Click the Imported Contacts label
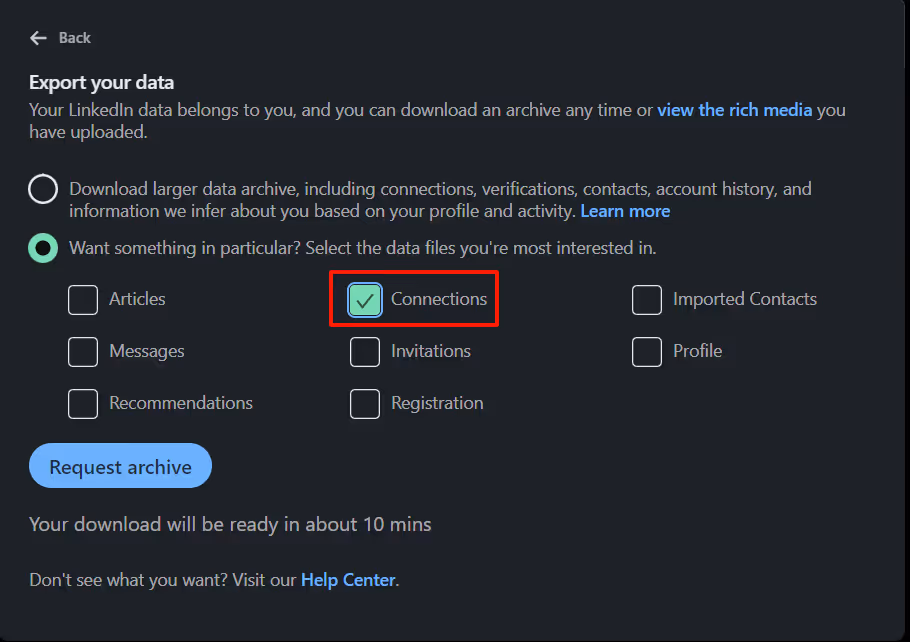The image size is (910, 642). pyautogui.click(x=745, y=299)
